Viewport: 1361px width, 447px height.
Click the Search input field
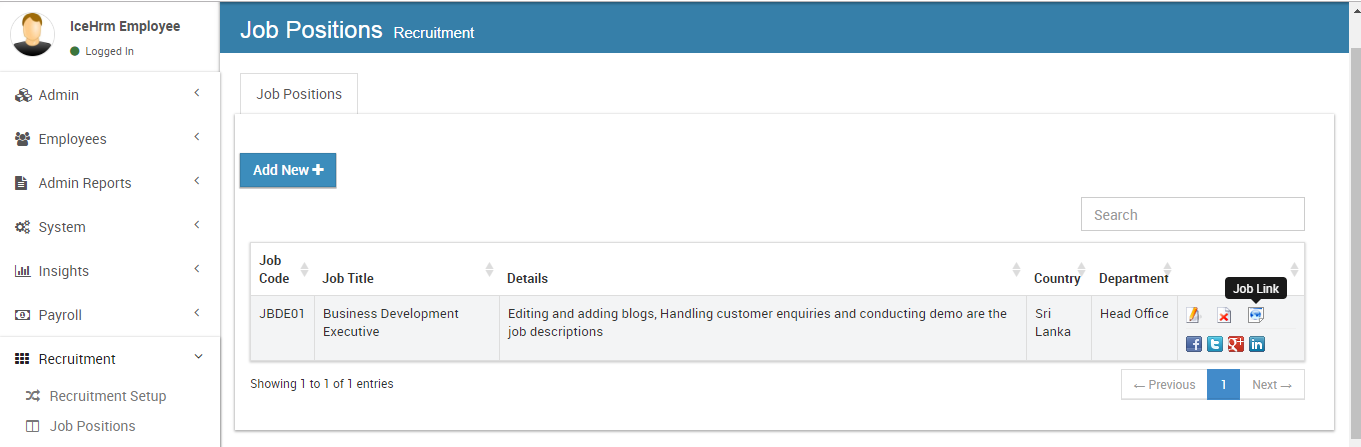(x=1193, y=214)
